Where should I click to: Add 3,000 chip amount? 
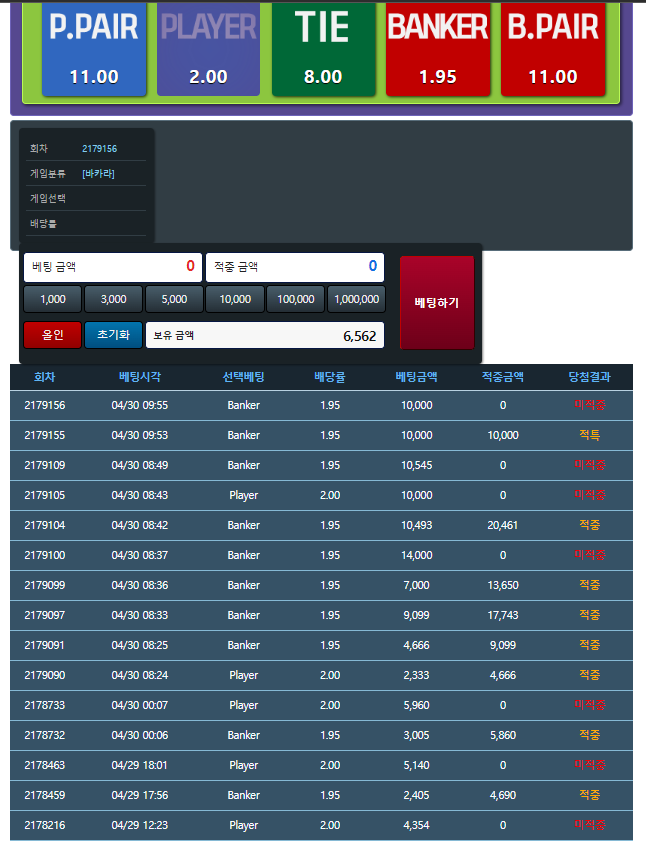(113, 299)
